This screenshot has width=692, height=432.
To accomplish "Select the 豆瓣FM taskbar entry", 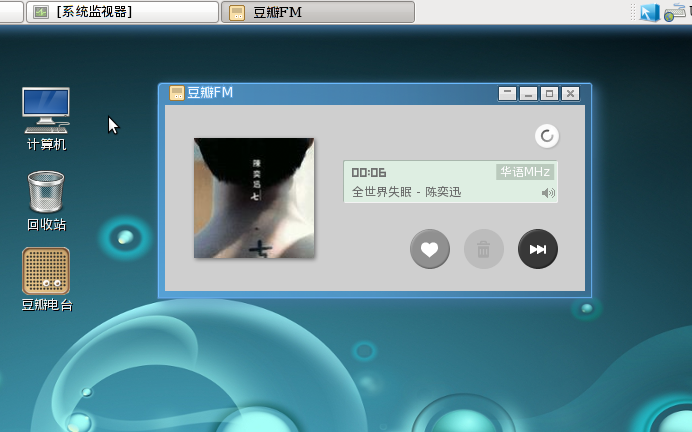I will coord(318,12).
